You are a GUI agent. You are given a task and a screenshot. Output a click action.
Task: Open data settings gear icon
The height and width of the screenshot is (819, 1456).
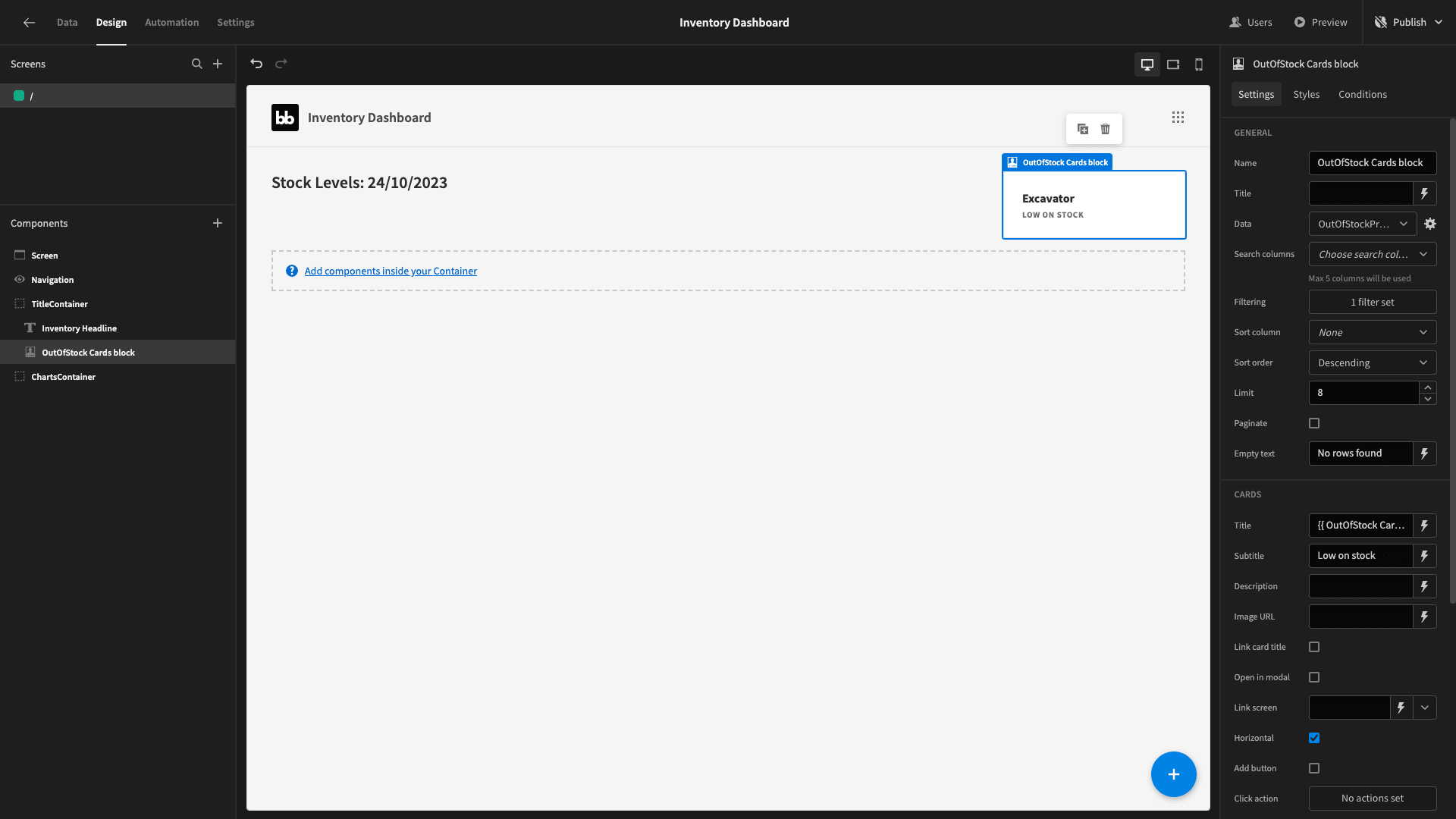pyautogui.click(x=1430, y=224)
